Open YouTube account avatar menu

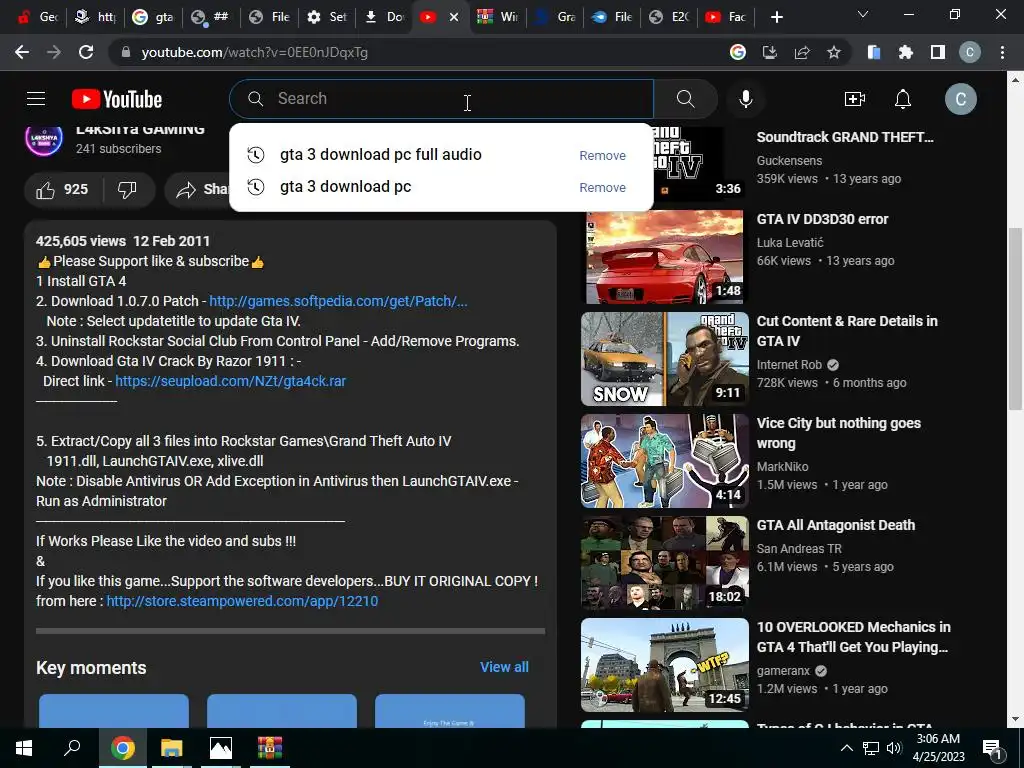point(961,99)
